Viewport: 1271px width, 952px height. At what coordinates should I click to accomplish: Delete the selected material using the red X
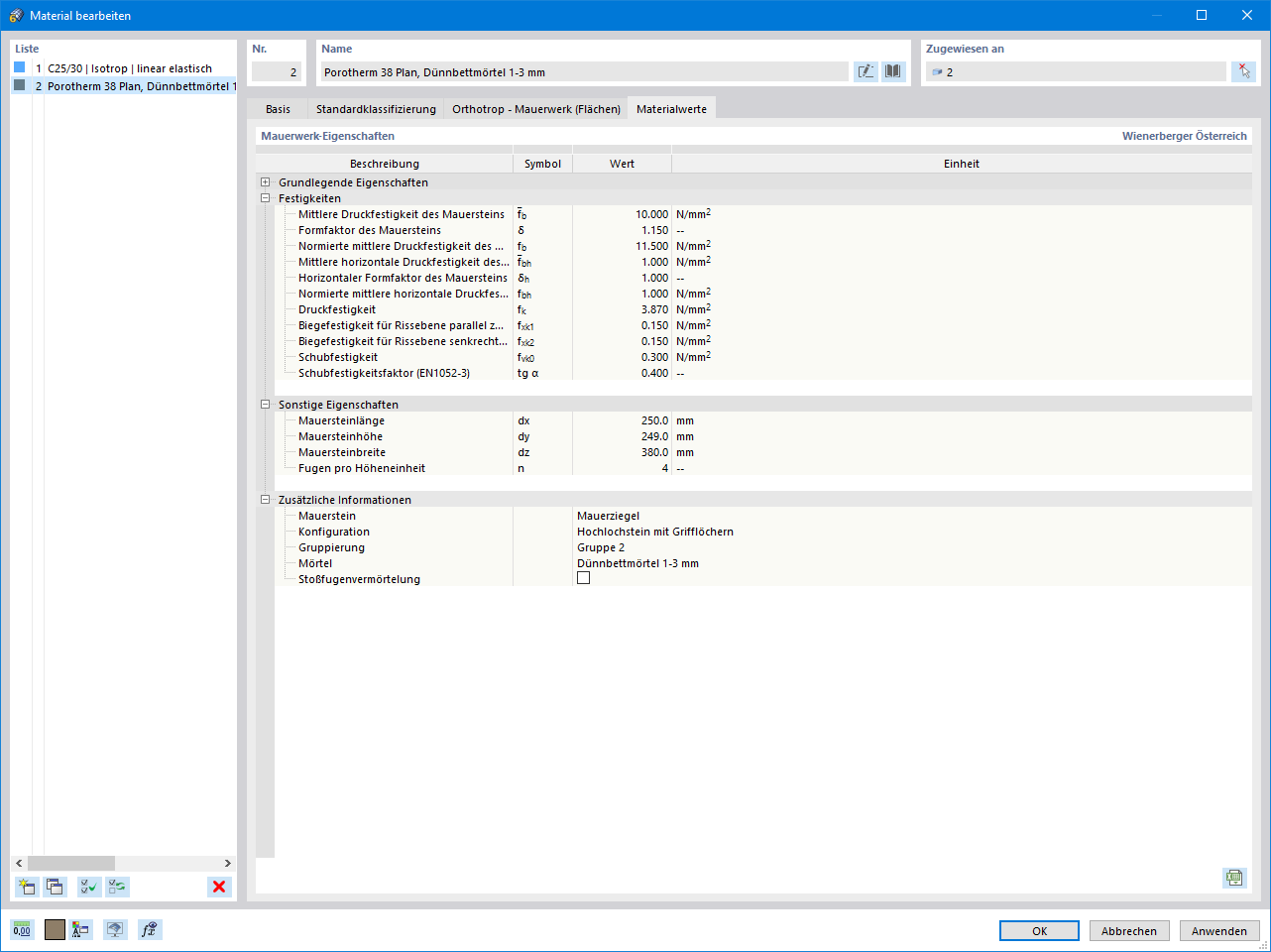(219, 887)
